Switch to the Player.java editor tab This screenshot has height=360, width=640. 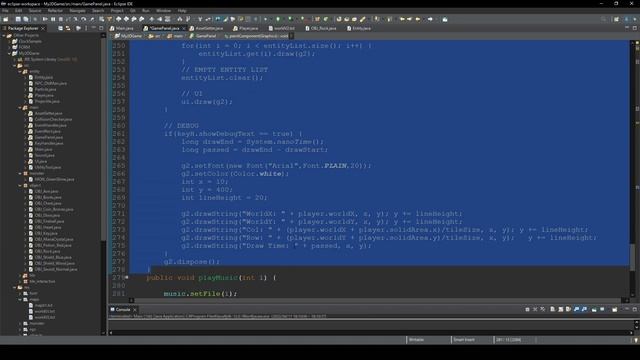coord(245,28)
